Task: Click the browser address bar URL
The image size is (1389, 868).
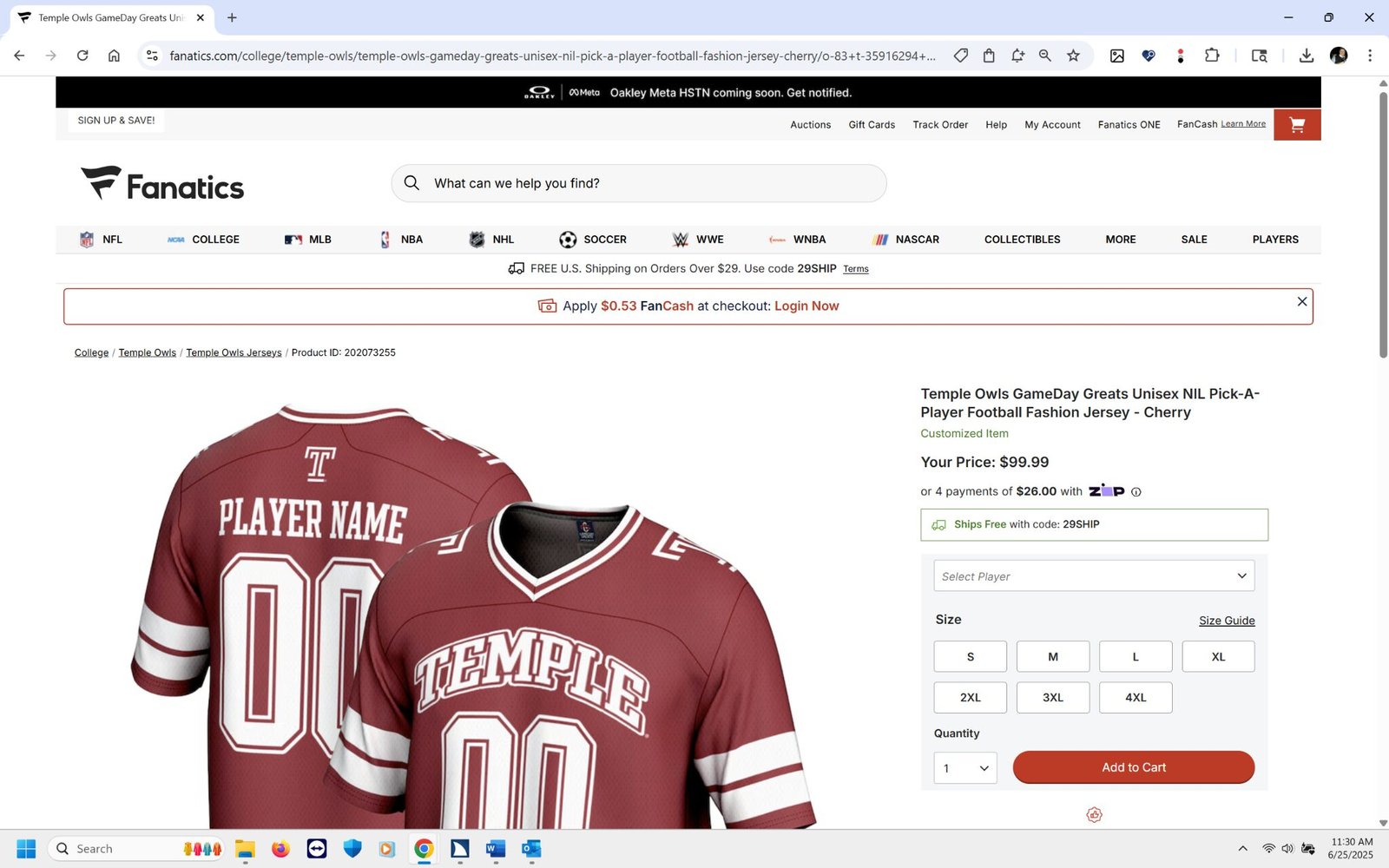Action: [552, 56]
